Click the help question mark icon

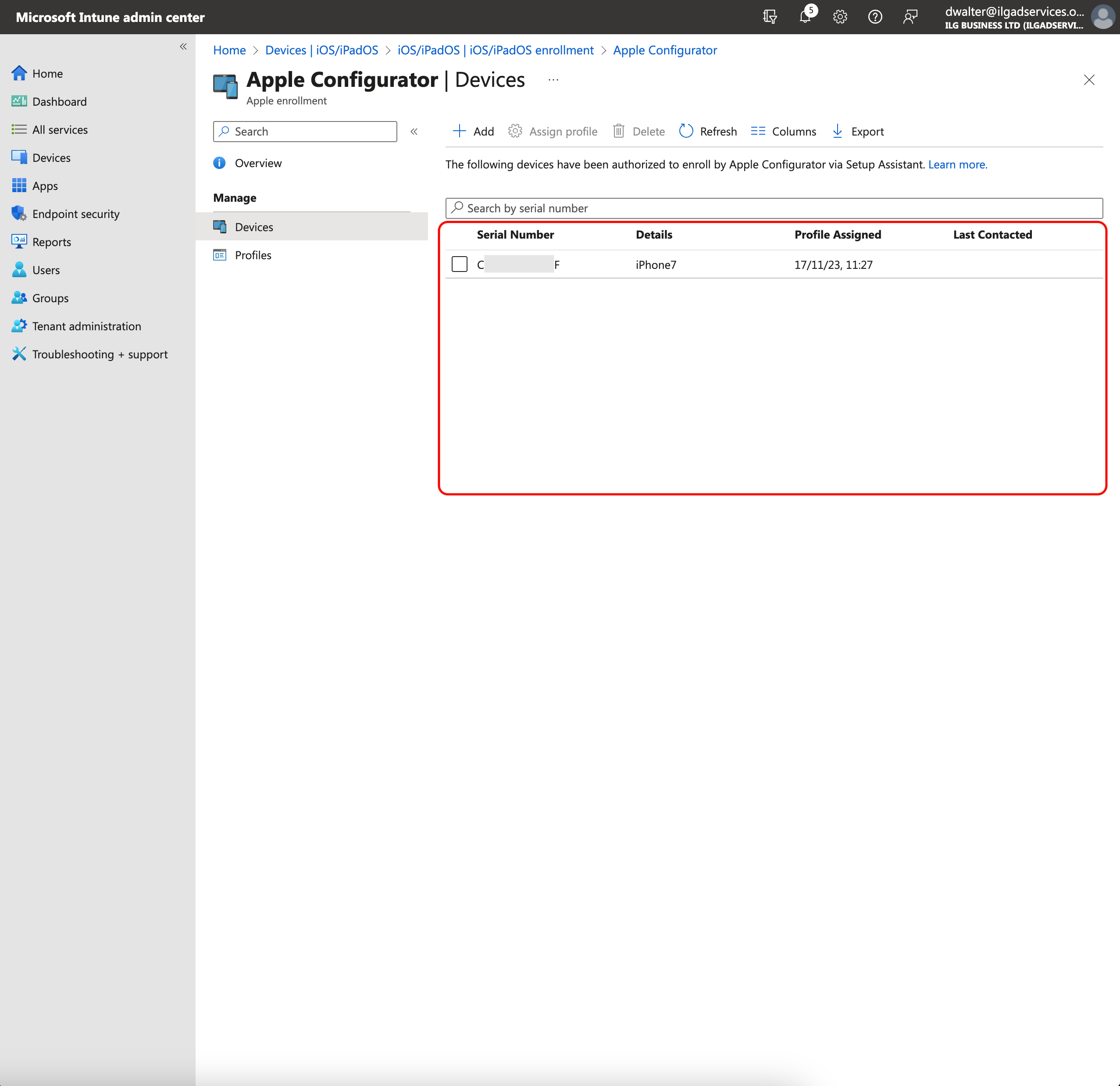point(874,17)
